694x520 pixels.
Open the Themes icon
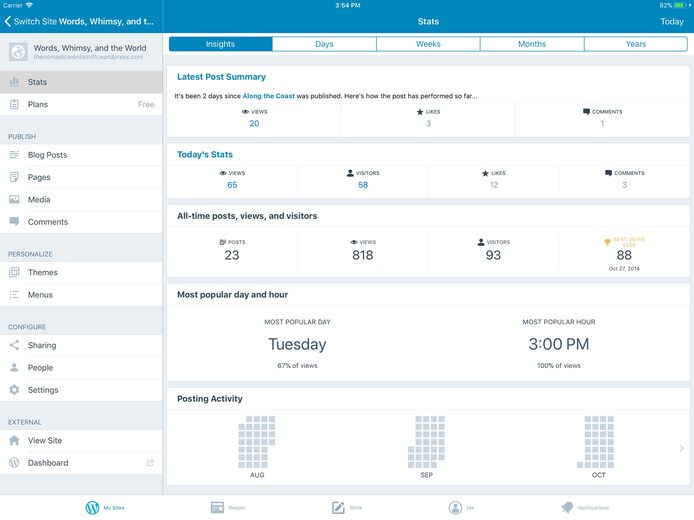tap(14, 272)
